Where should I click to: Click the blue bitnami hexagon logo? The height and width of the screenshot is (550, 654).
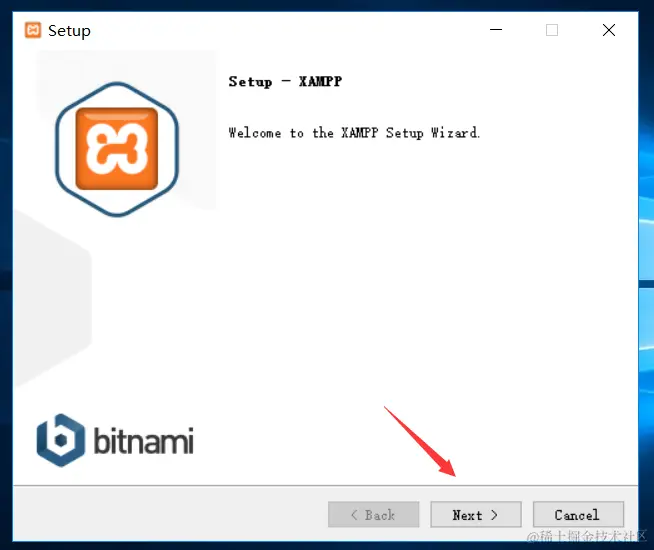coord(61,440)
